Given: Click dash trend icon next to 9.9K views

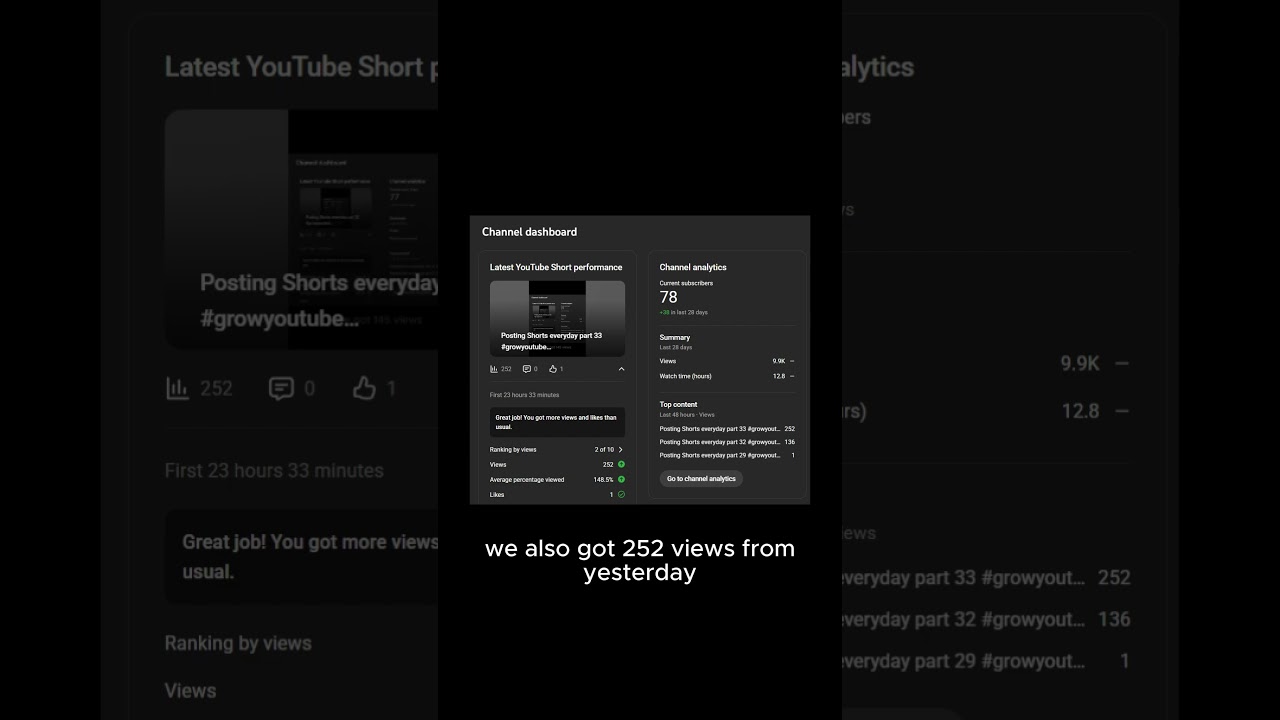Looking at the screenshot, I should coord(792,361).
